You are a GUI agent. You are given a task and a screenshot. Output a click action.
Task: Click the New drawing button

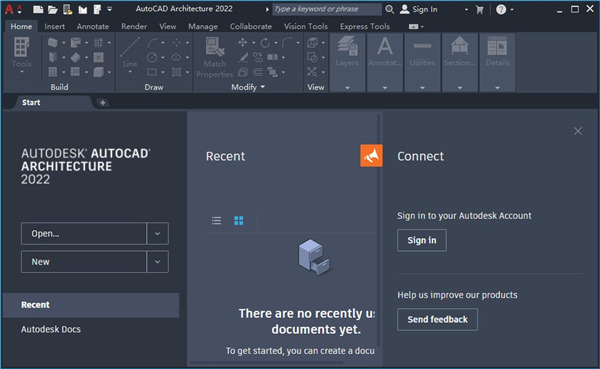(x=84, y=262)
